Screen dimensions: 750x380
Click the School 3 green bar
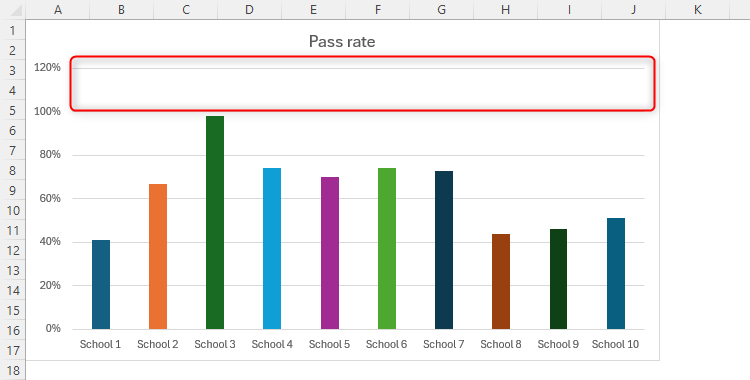(x=215, y=223)
